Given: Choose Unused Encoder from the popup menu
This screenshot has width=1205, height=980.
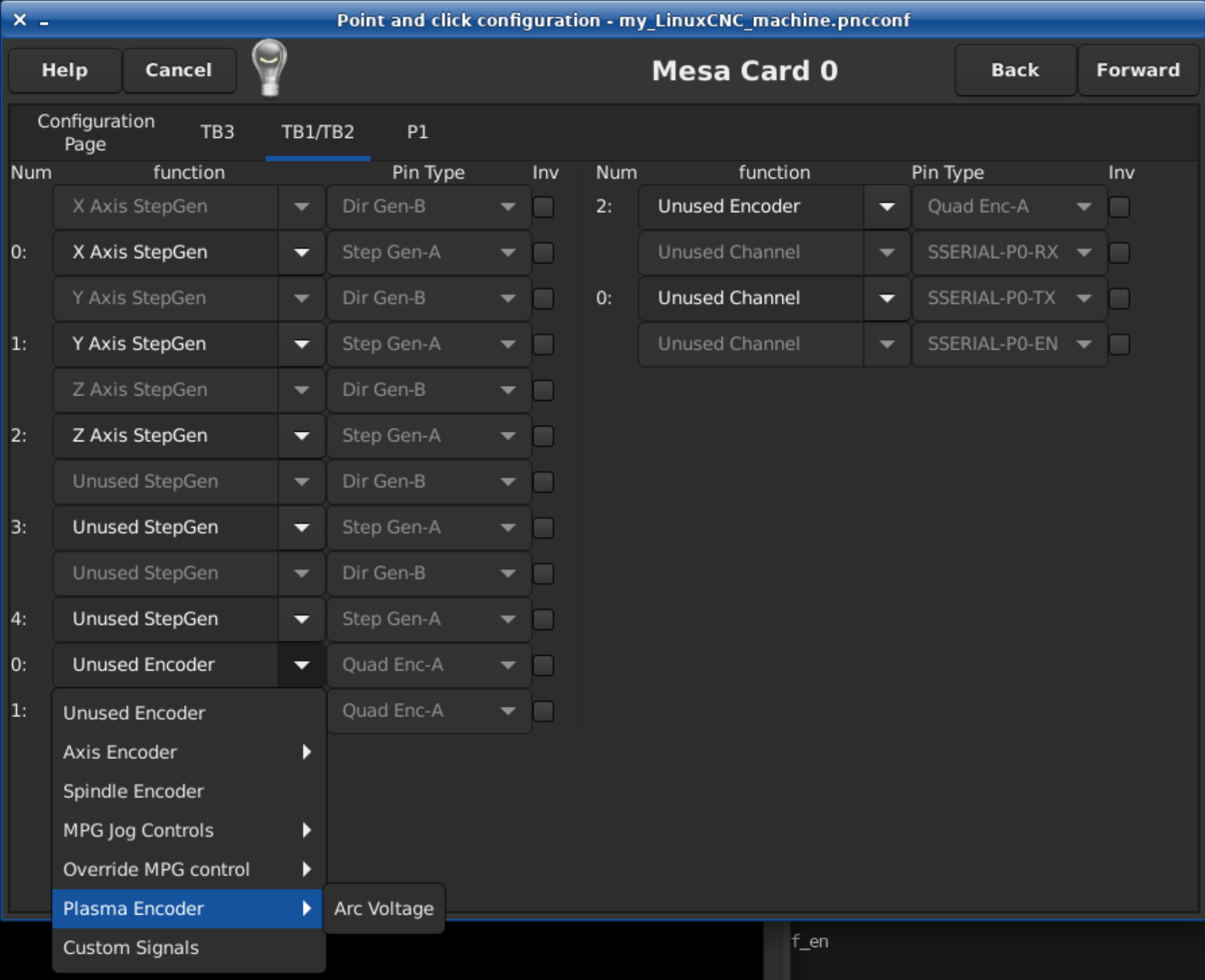Looking at the screenshot, I should 189,713.
